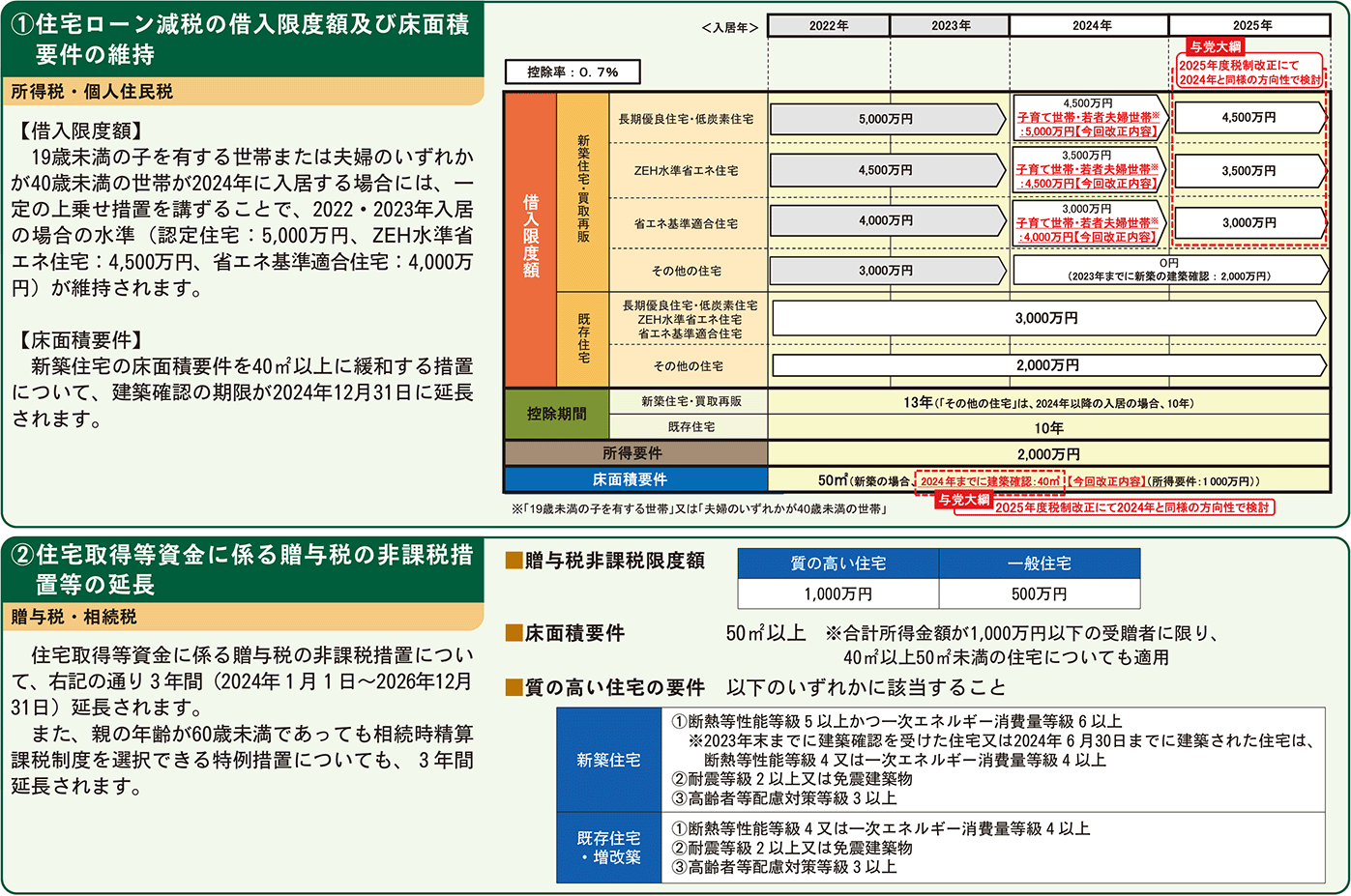The image size is (1351, 896).
Task: Click the ZEH水準省エネ住宅 row label for 新築
Action: coord(686,170)
